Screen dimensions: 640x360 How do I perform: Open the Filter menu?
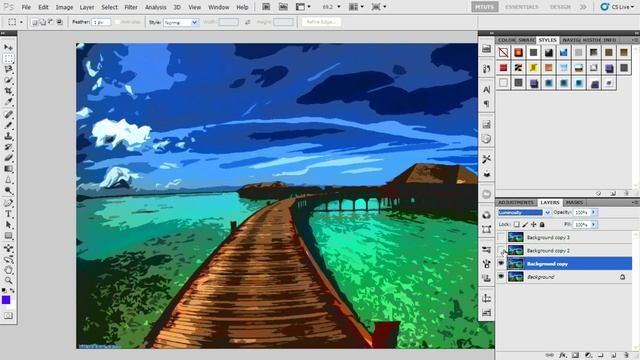pyautogui.click(x=131, y=7)
